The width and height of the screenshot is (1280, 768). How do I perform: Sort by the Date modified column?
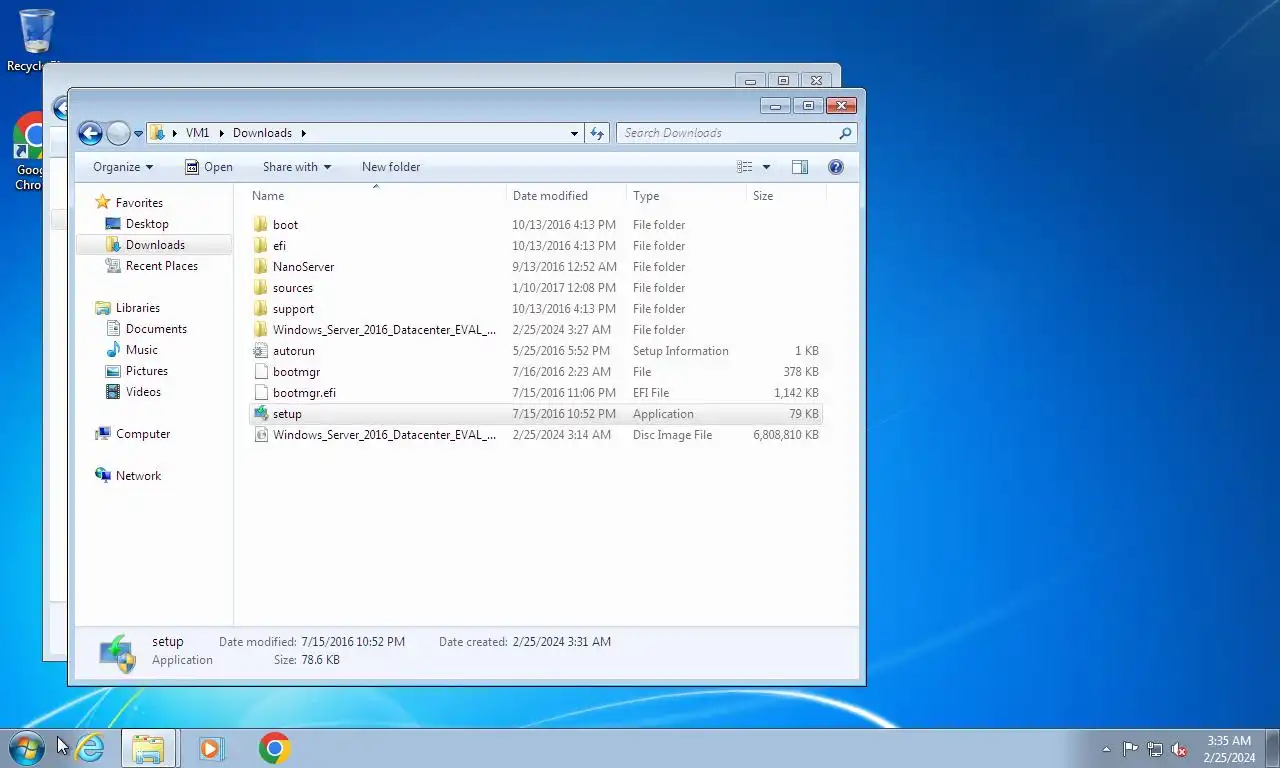(x=566, y=196)
